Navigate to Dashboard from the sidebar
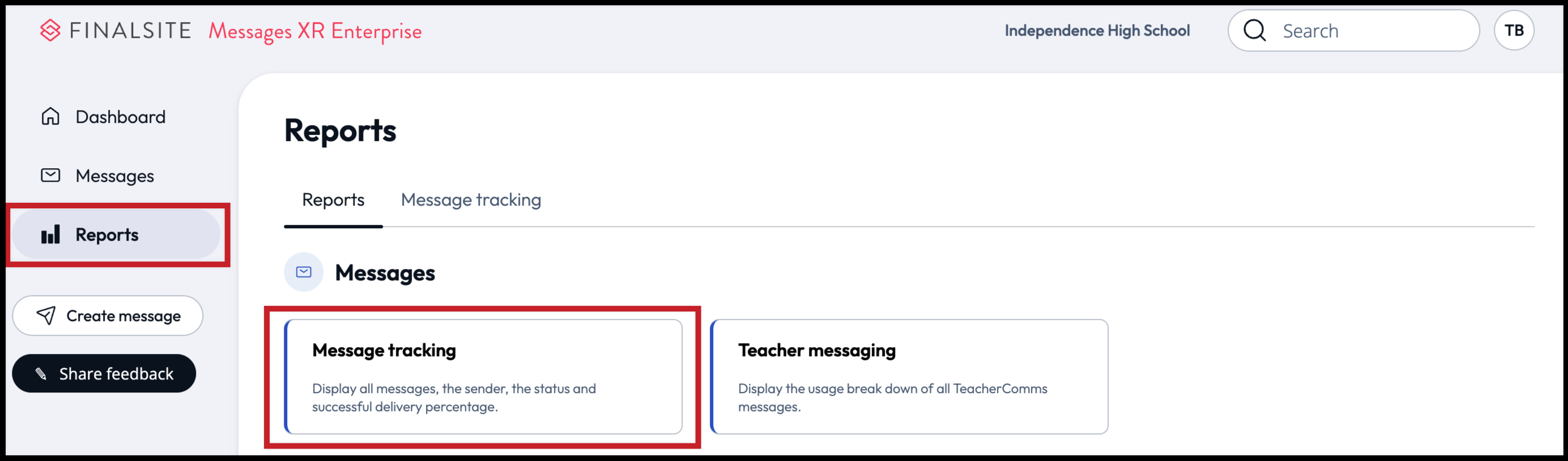1568x461 pixels. tap(120, 116)
